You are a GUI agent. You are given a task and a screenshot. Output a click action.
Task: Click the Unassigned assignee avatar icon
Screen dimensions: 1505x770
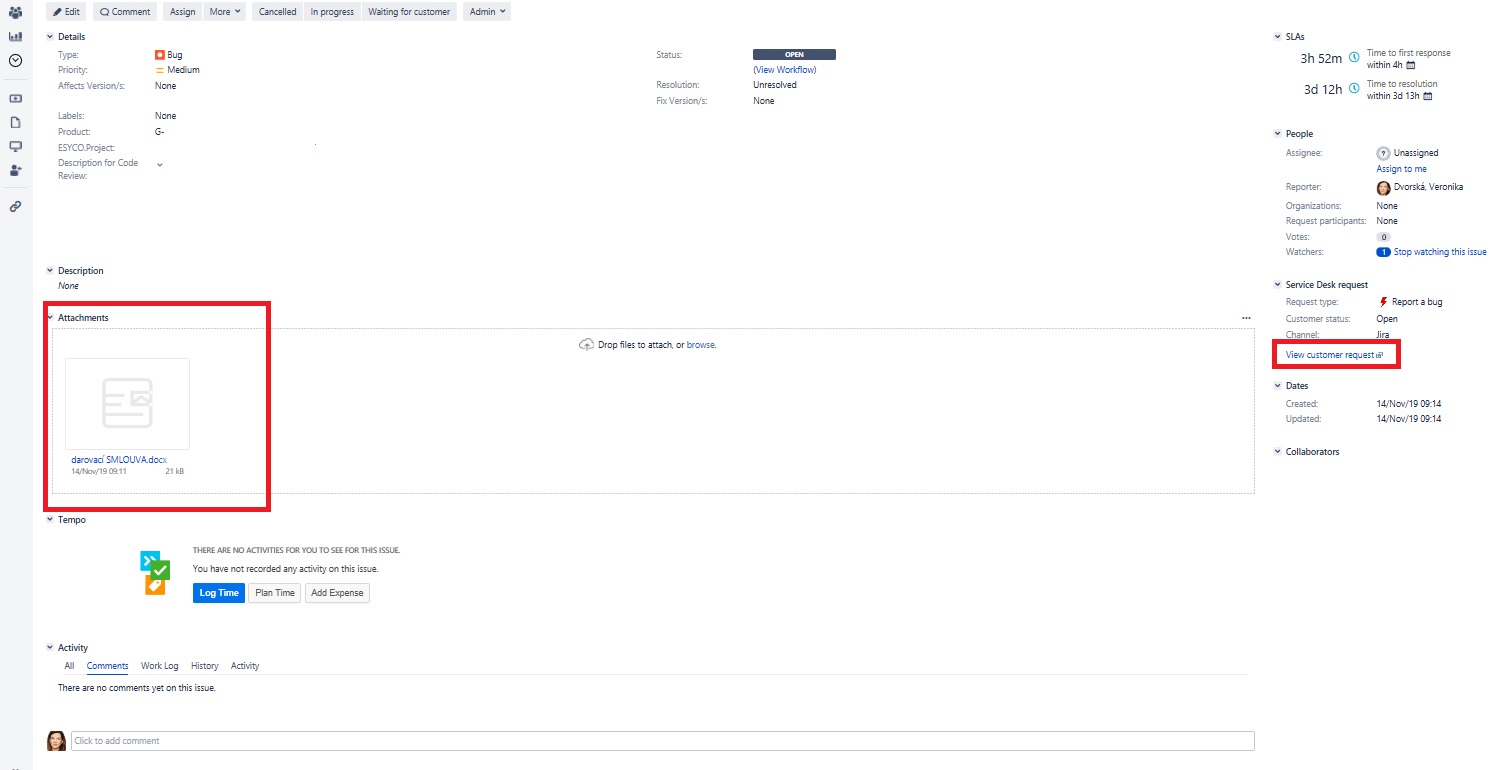pos(1383,153)
